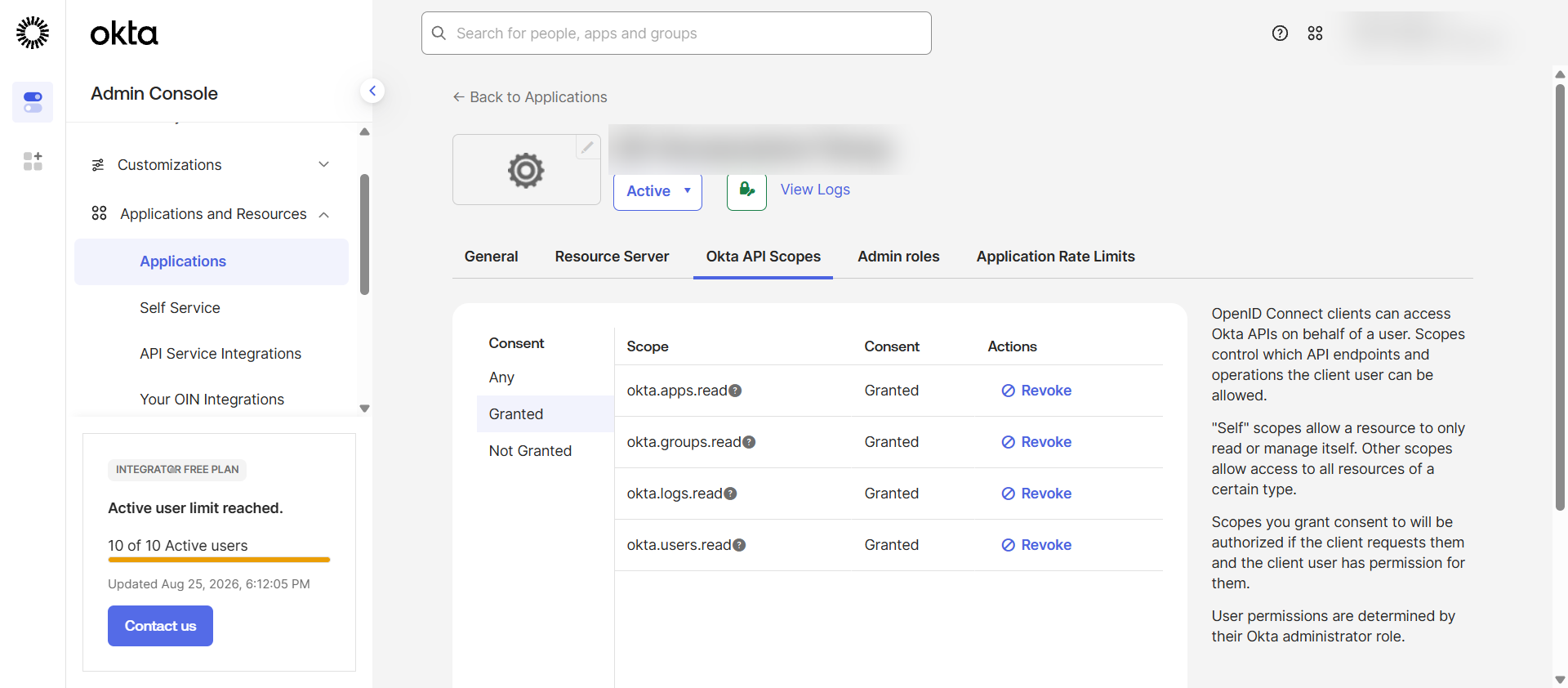Screen dimensions: 1568x688
Task: Open the View Logs link
Action: click(815, 190)
